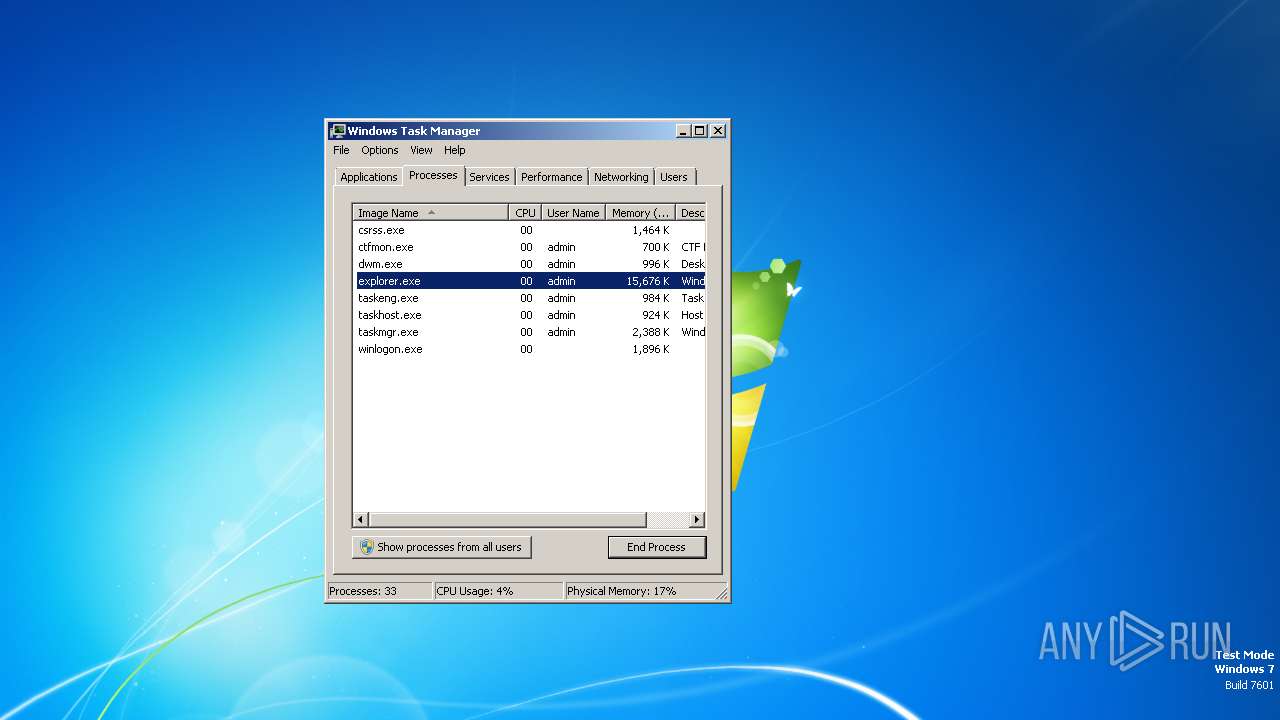Click the horizontal scrollbar left arrow
Image resolution: width=1280 pixels, height=720 pixels.
[x=362, y=520]
